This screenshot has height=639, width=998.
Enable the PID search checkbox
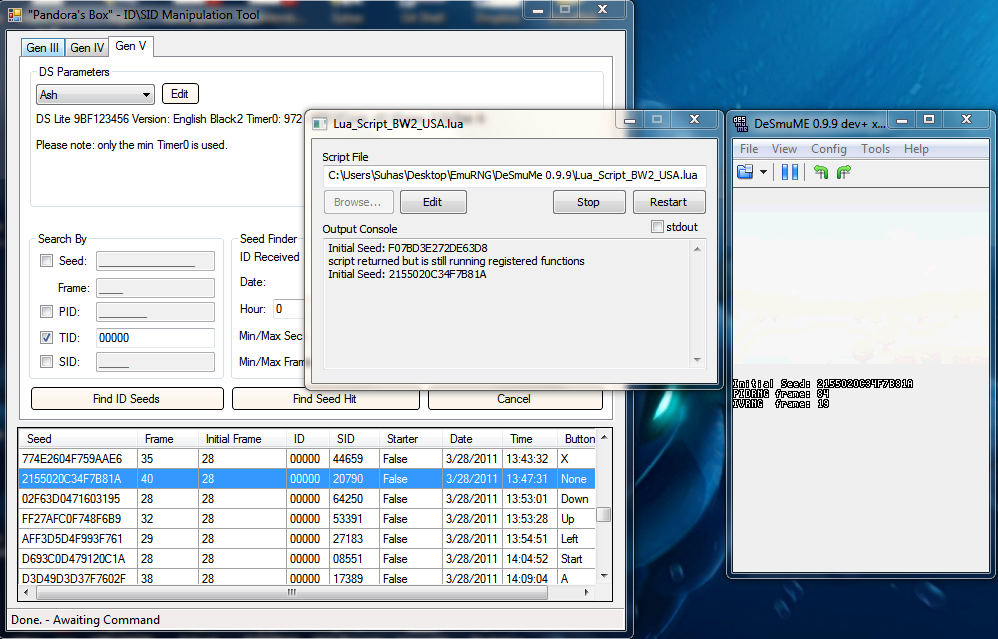pyautogui.click(x=46, y=311)
